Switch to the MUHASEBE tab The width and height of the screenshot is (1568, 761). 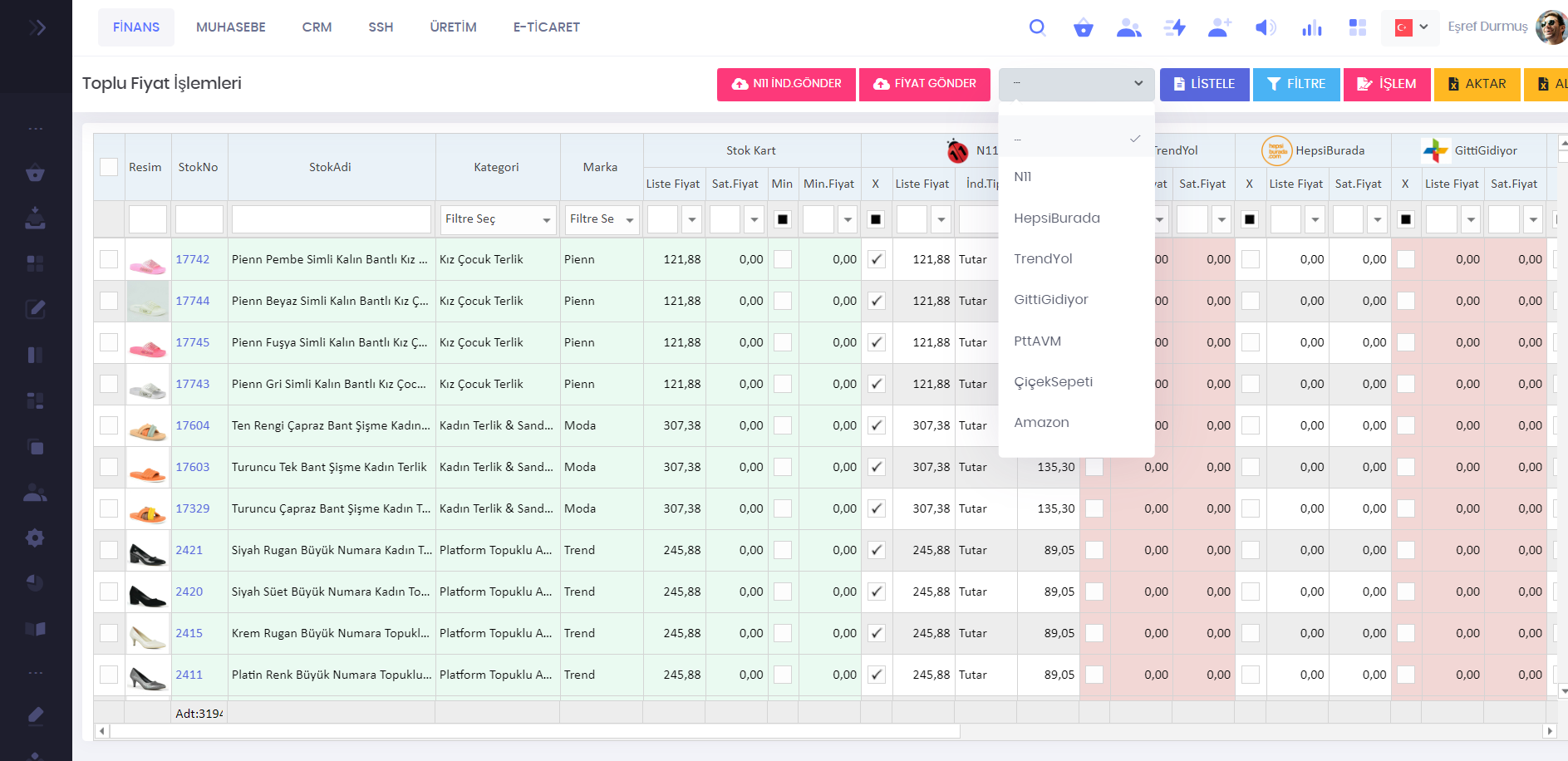tap(231, 27)
